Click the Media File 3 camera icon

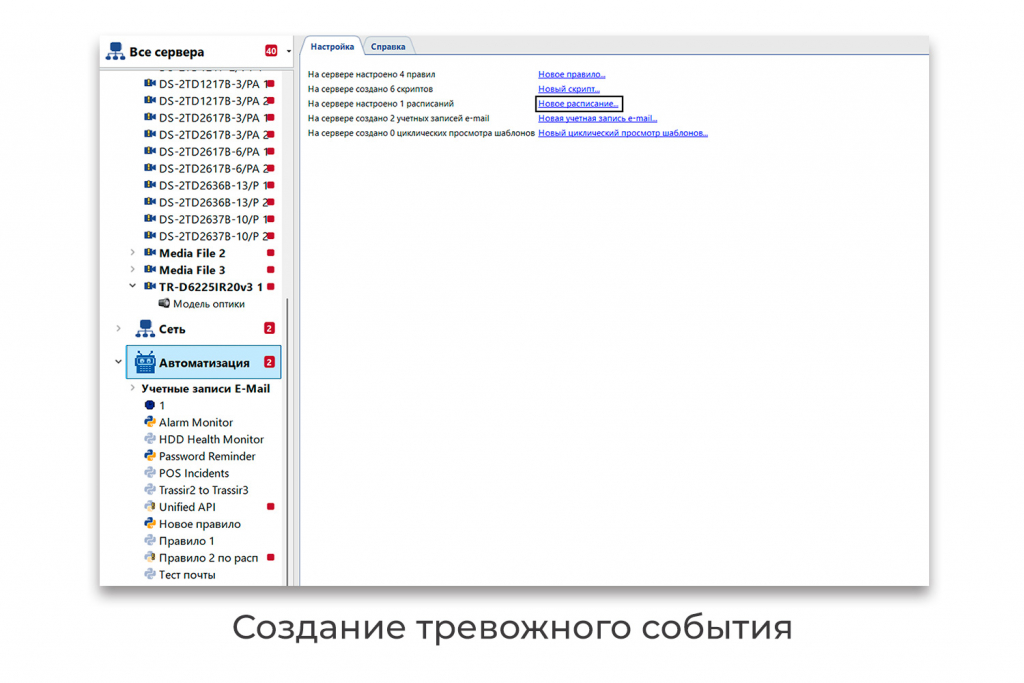(150, 270)
